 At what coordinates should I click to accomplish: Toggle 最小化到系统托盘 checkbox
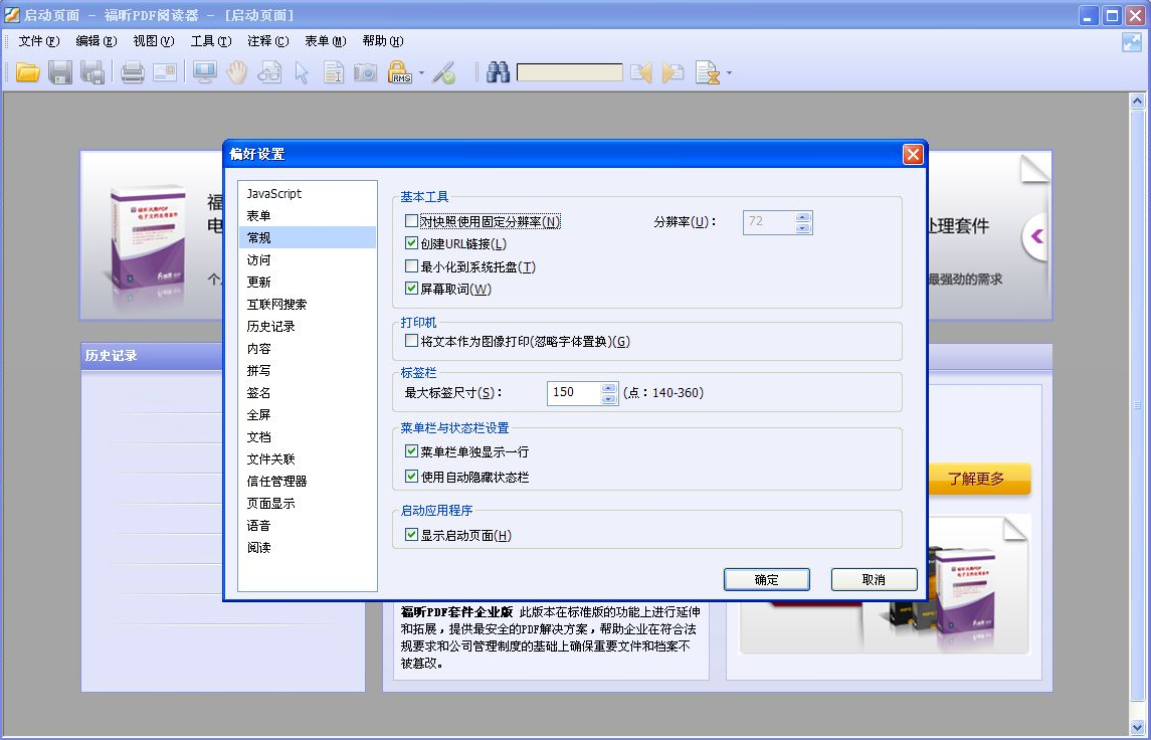click(412, 266)
